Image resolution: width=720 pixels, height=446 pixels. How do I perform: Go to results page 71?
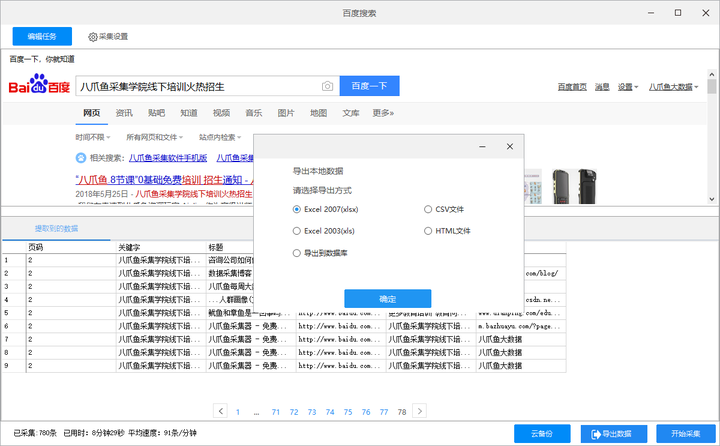[x=276, y=412]
